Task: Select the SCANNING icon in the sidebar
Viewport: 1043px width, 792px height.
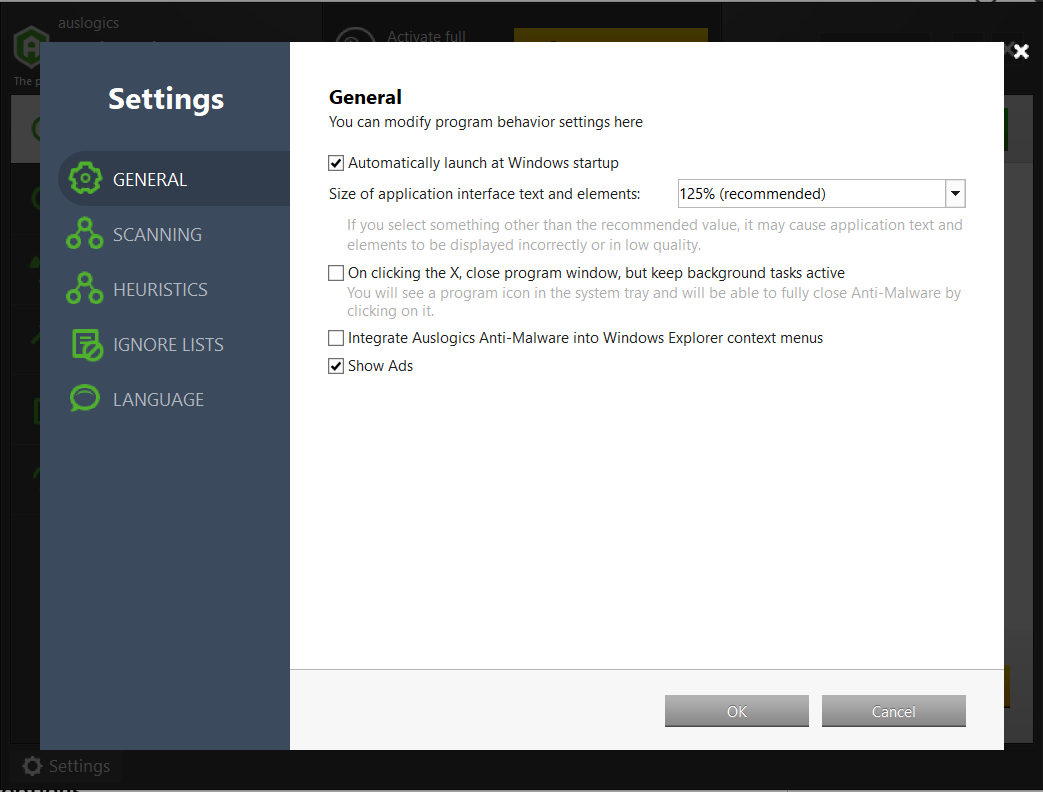Action: [84, 233]
